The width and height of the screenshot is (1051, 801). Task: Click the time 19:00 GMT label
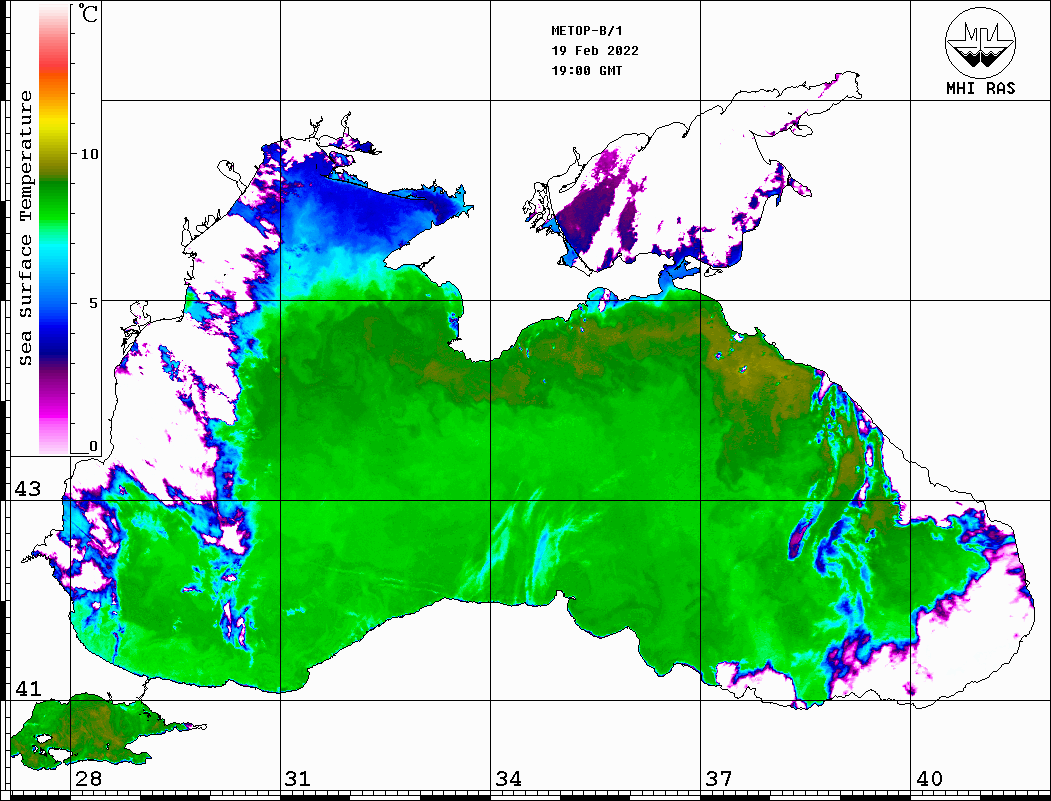click(x=586, y=71)
